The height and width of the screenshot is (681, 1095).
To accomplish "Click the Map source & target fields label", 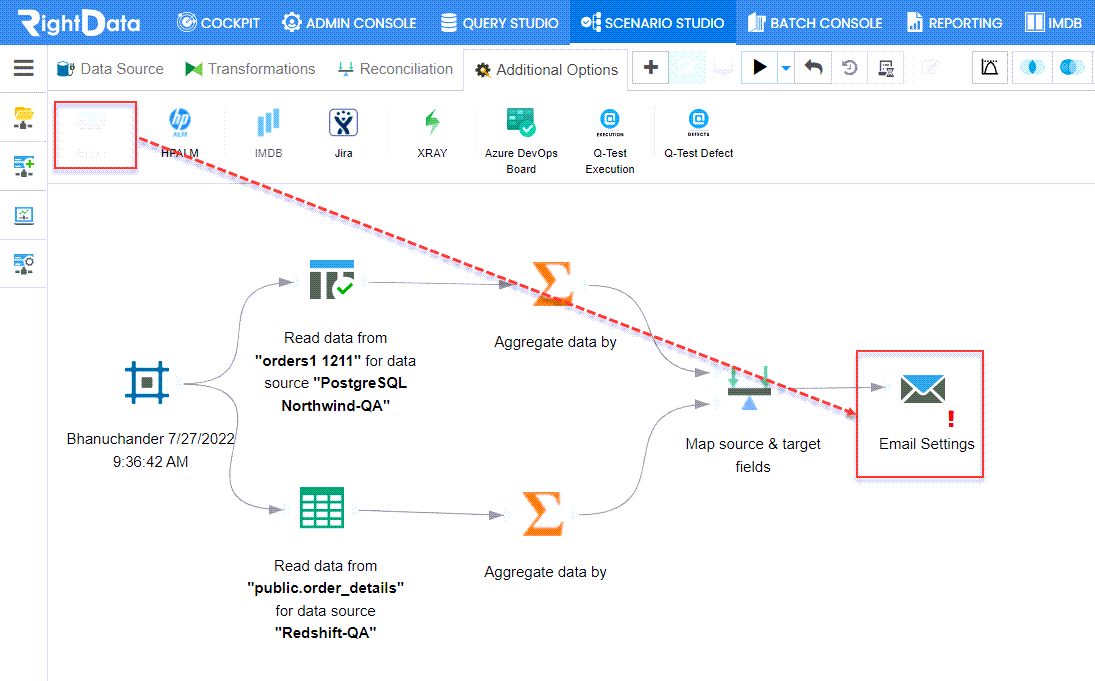I will click(753, 455).
